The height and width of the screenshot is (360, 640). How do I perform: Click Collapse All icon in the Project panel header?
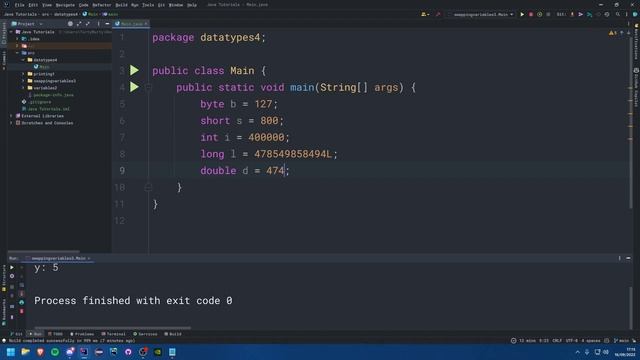(x=87, y=24)
